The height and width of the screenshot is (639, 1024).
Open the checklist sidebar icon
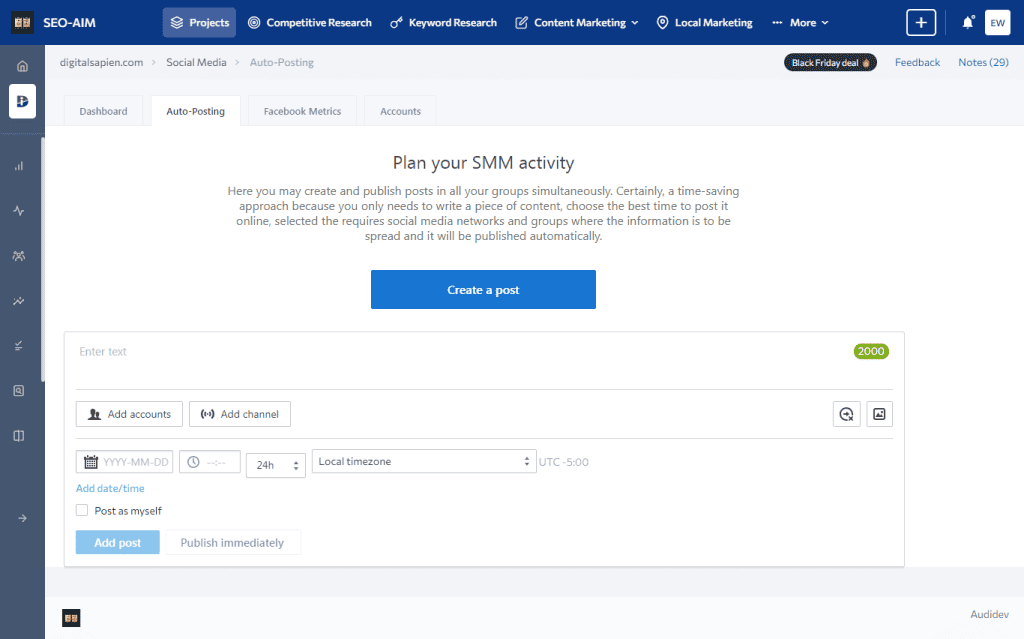click(19, 346)
